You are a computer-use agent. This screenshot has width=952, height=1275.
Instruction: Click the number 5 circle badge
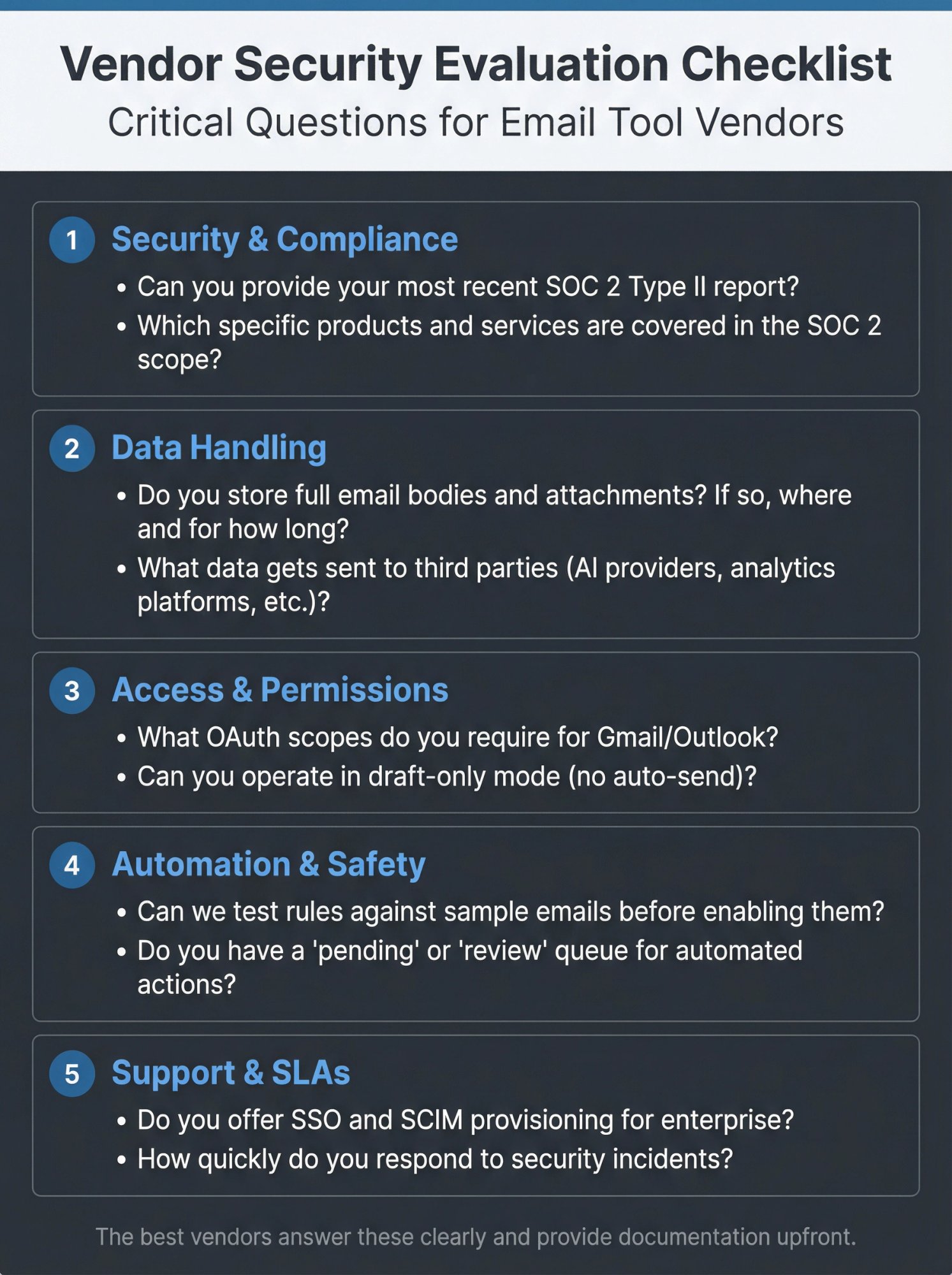[72, 1074]
